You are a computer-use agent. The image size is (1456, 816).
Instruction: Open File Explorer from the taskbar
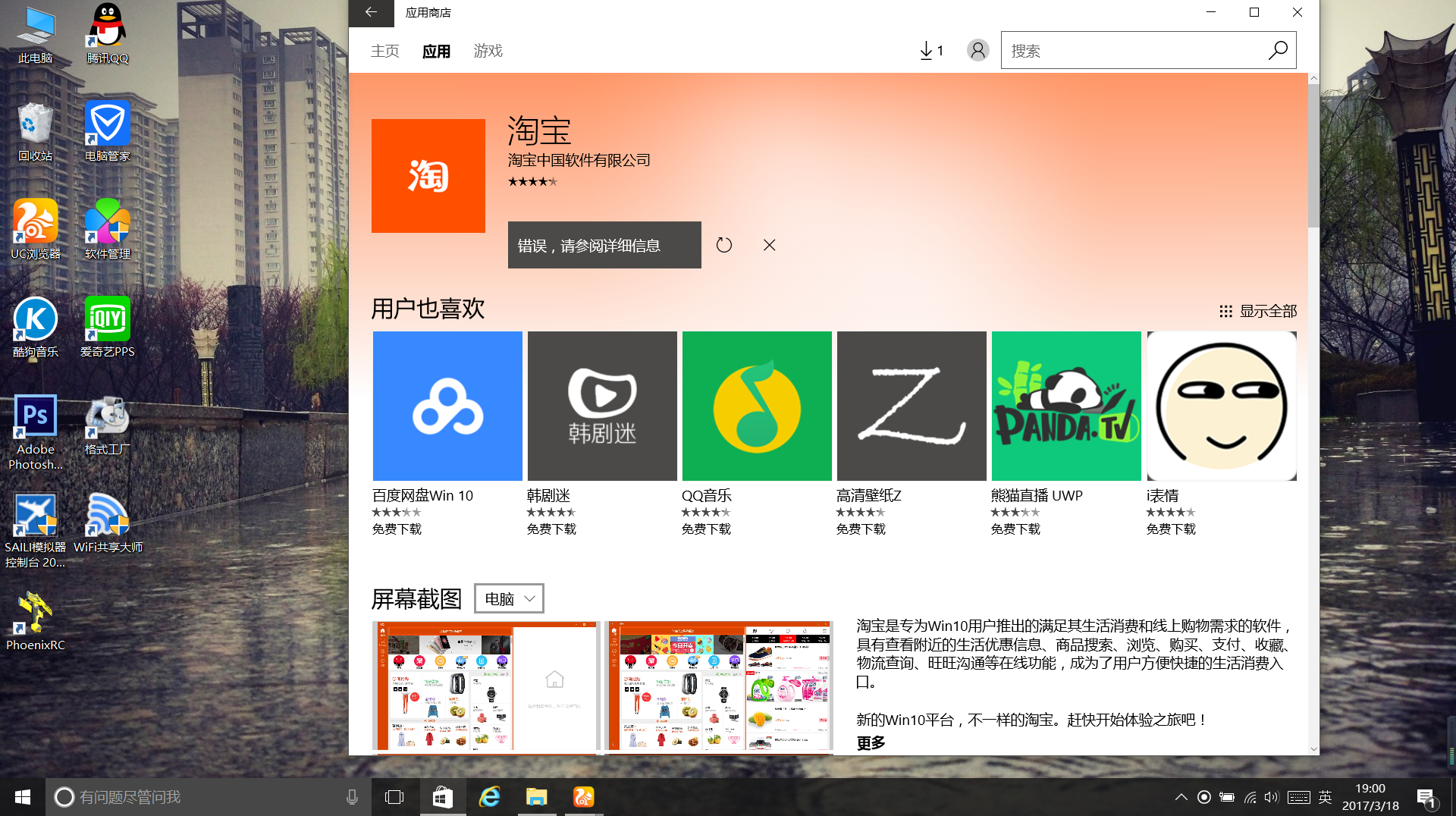click(537, 797)
